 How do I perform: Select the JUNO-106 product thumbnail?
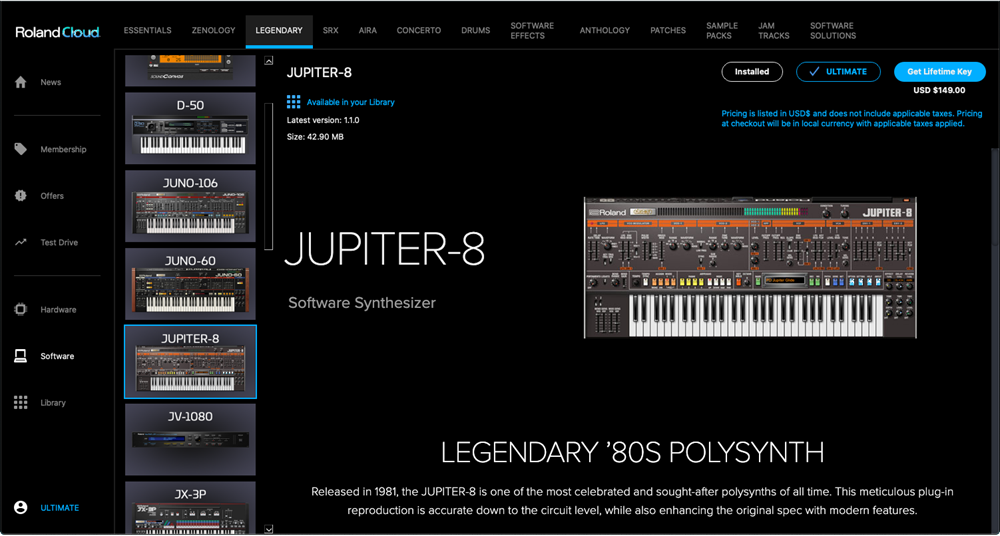pyautogui.click(x=190, y=206)
